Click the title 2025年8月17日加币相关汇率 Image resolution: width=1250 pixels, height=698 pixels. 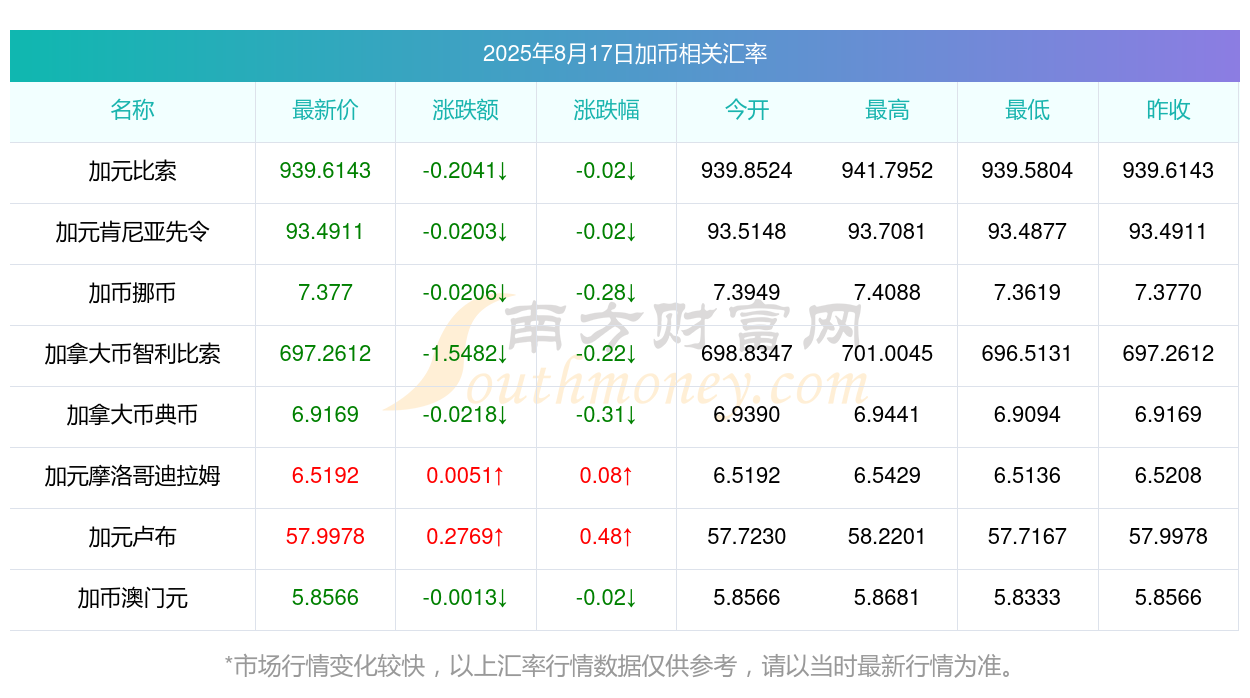click(x=625, y=54)
